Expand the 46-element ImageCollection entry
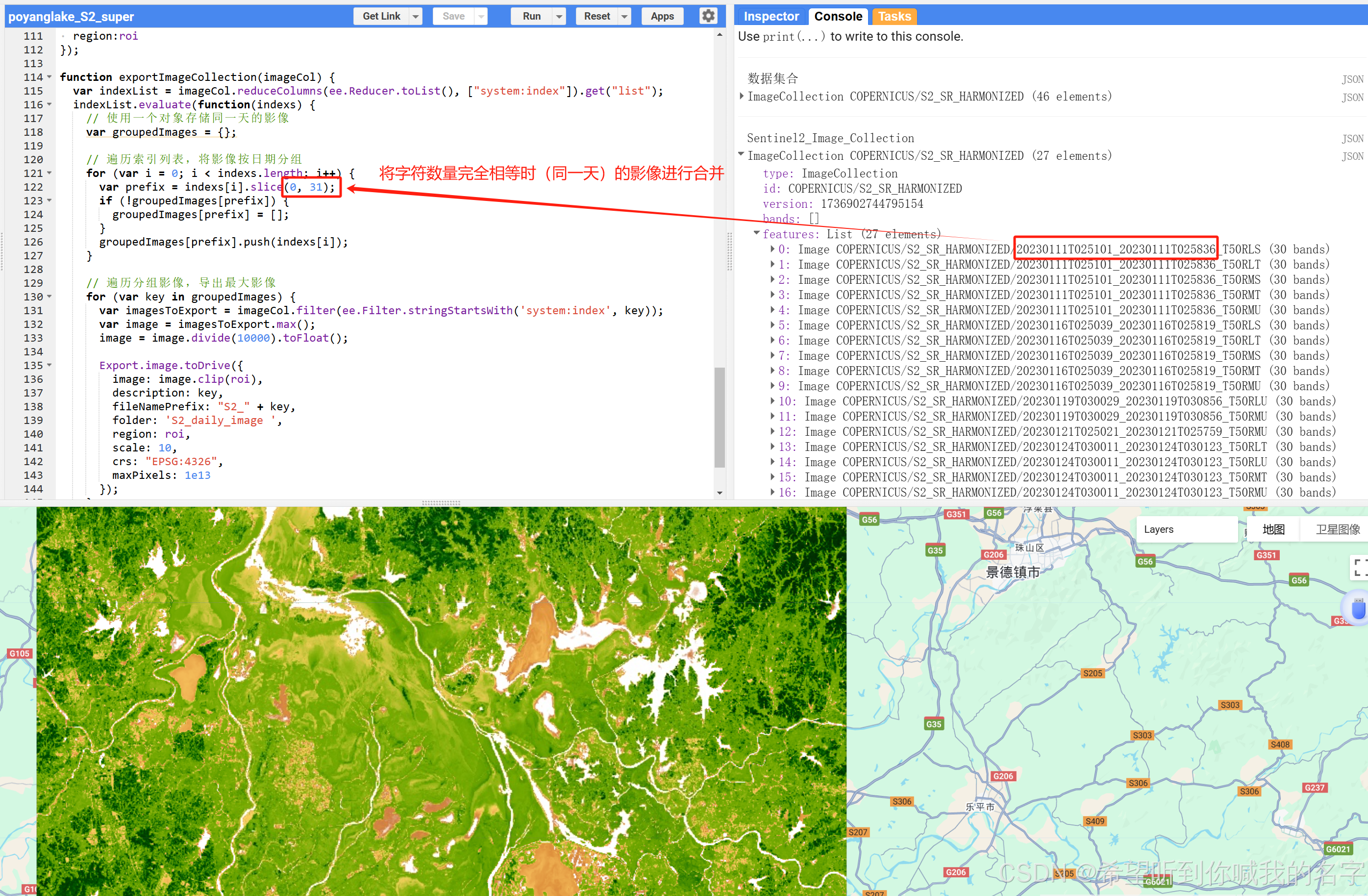This screenshot has width=1368, height=896. click(742, 96)
